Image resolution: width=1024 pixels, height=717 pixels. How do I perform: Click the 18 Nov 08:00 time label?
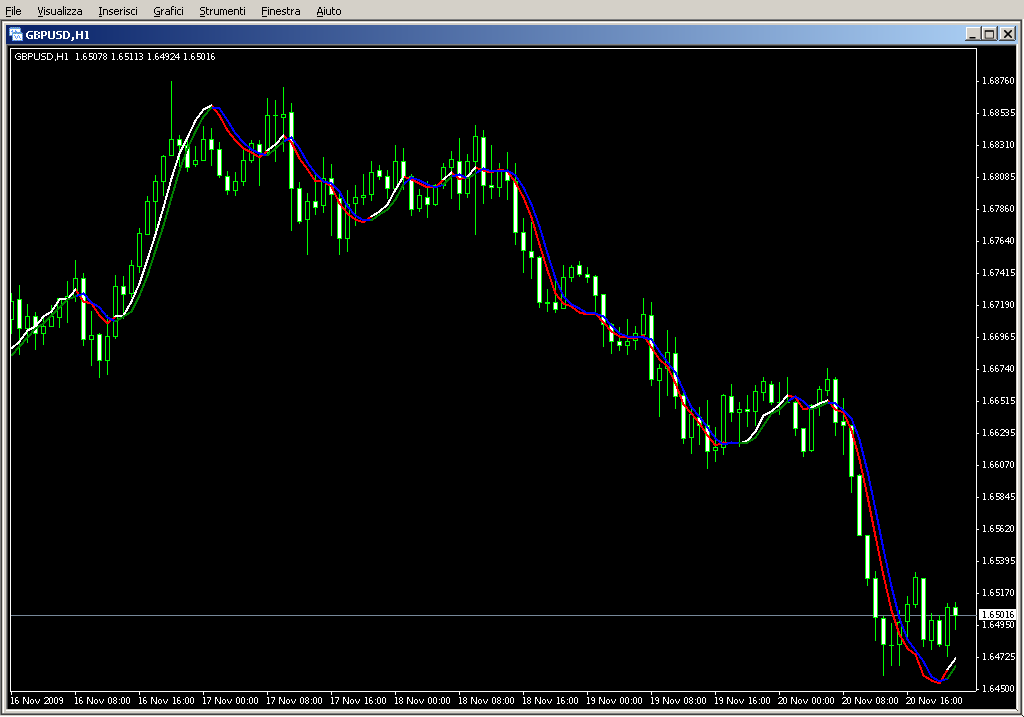point(486,701)
